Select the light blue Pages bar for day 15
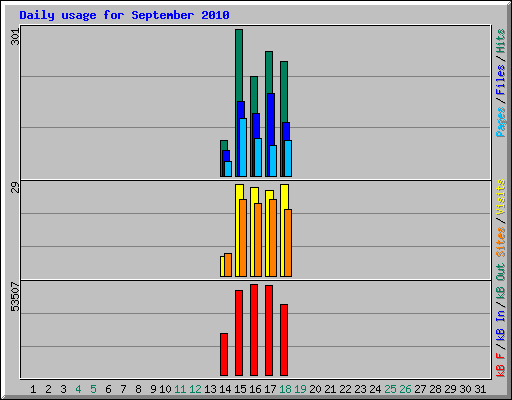Screen dimensions: 512x400 [x=243, y=147]
